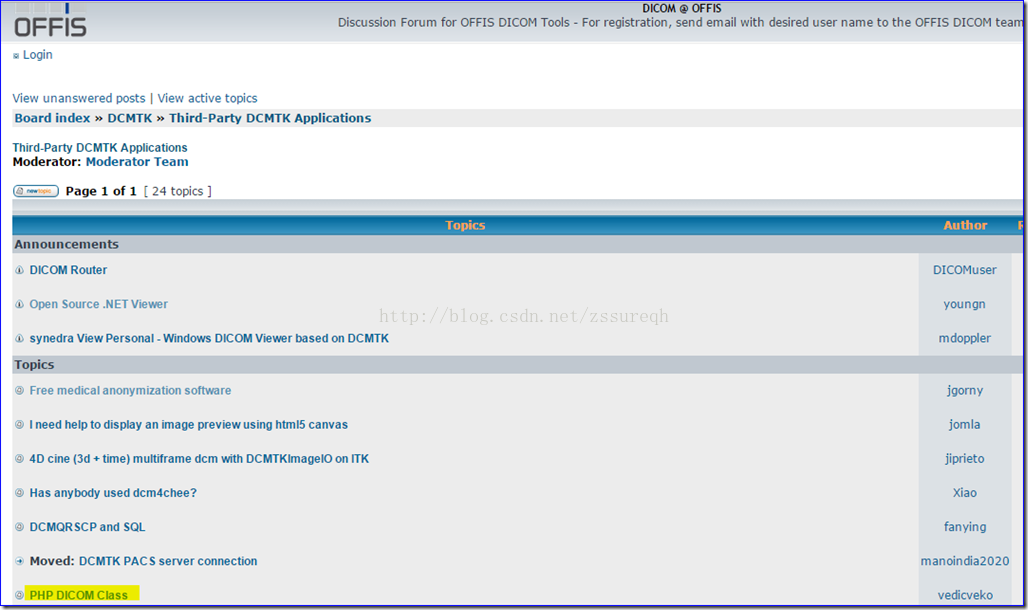Open the Moderator Team link
The image size is (1028, 610).
[x=137, y=162]
